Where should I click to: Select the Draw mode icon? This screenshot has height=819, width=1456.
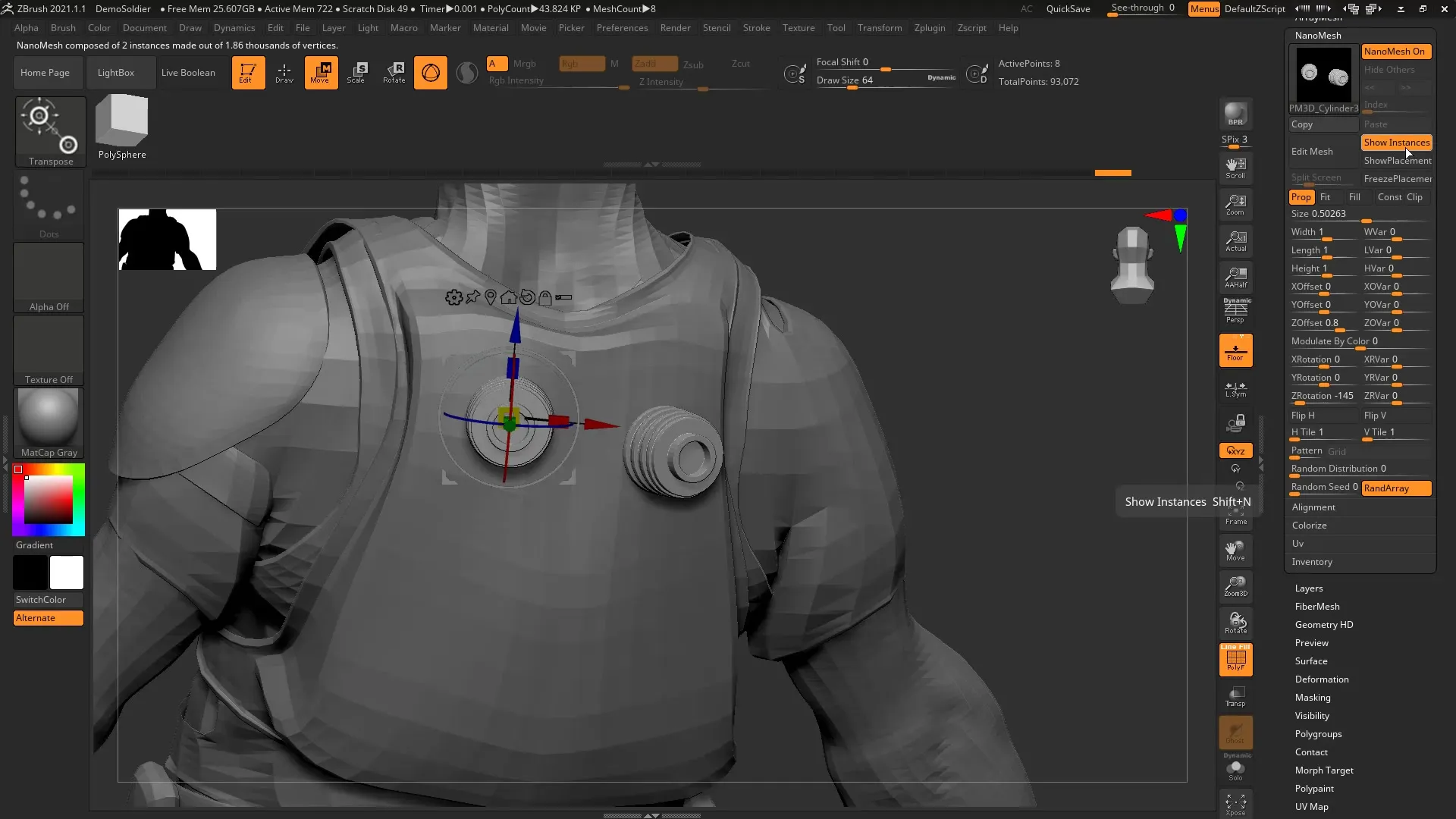(x=284, y=73)
